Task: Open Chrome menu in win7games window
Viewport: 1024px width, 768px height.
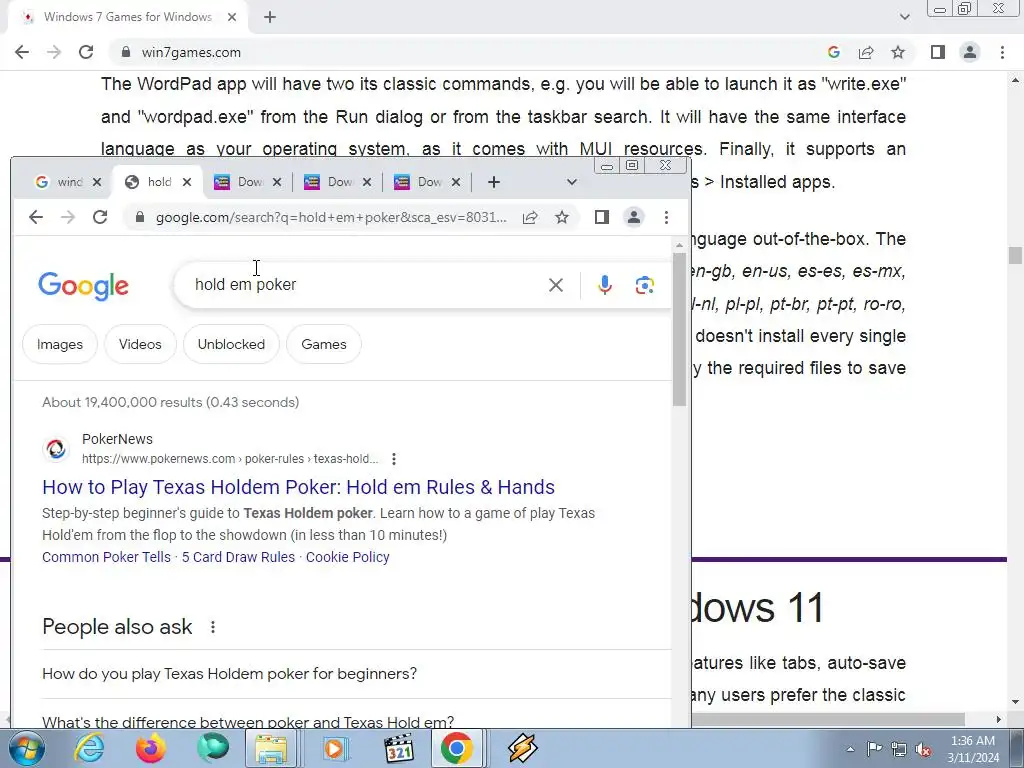Action: pyautogui.click(x=1002, y=52)
